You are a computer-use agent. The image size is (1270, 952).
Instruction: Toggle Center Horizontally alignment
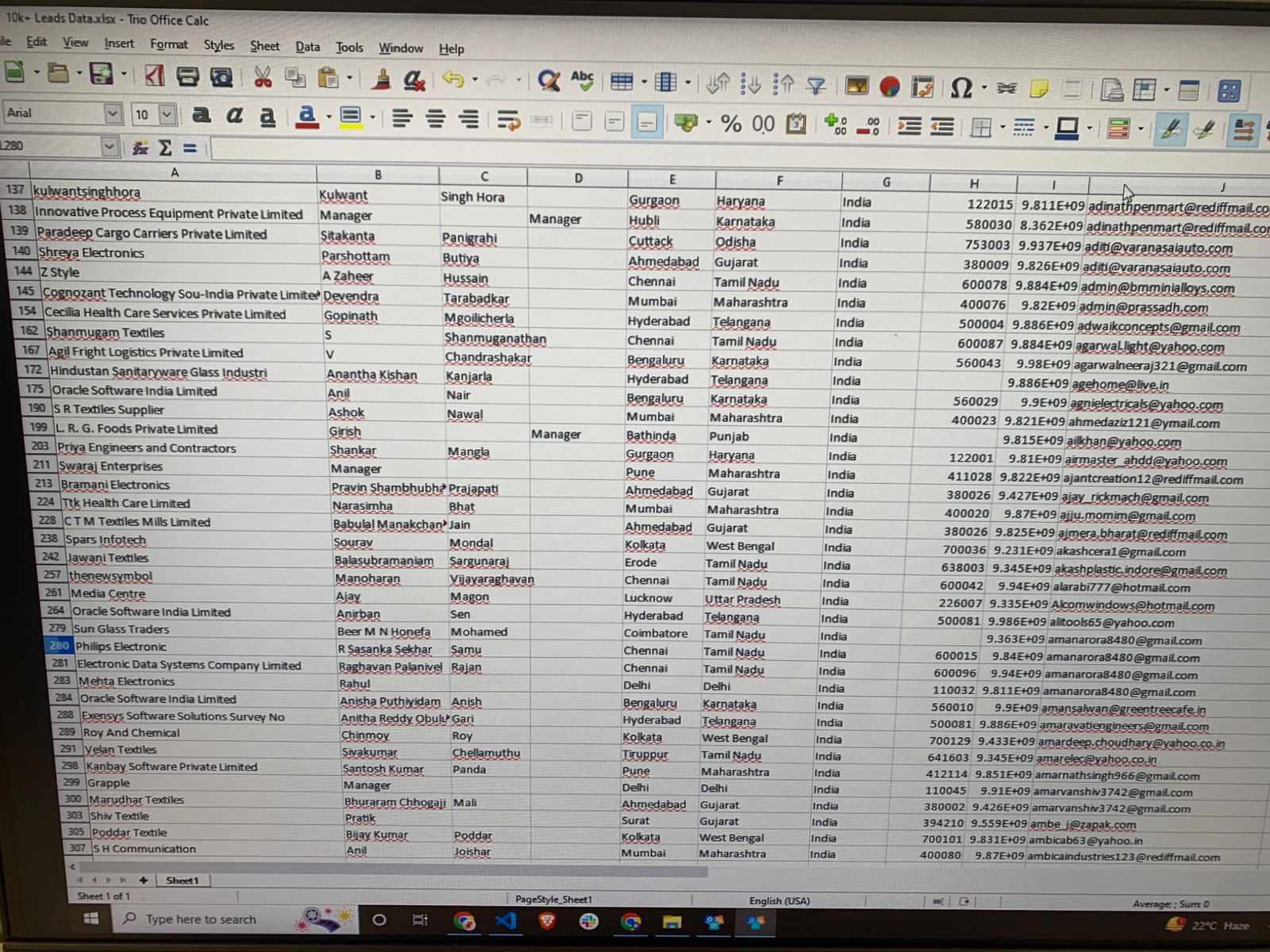tap(435, 119)
